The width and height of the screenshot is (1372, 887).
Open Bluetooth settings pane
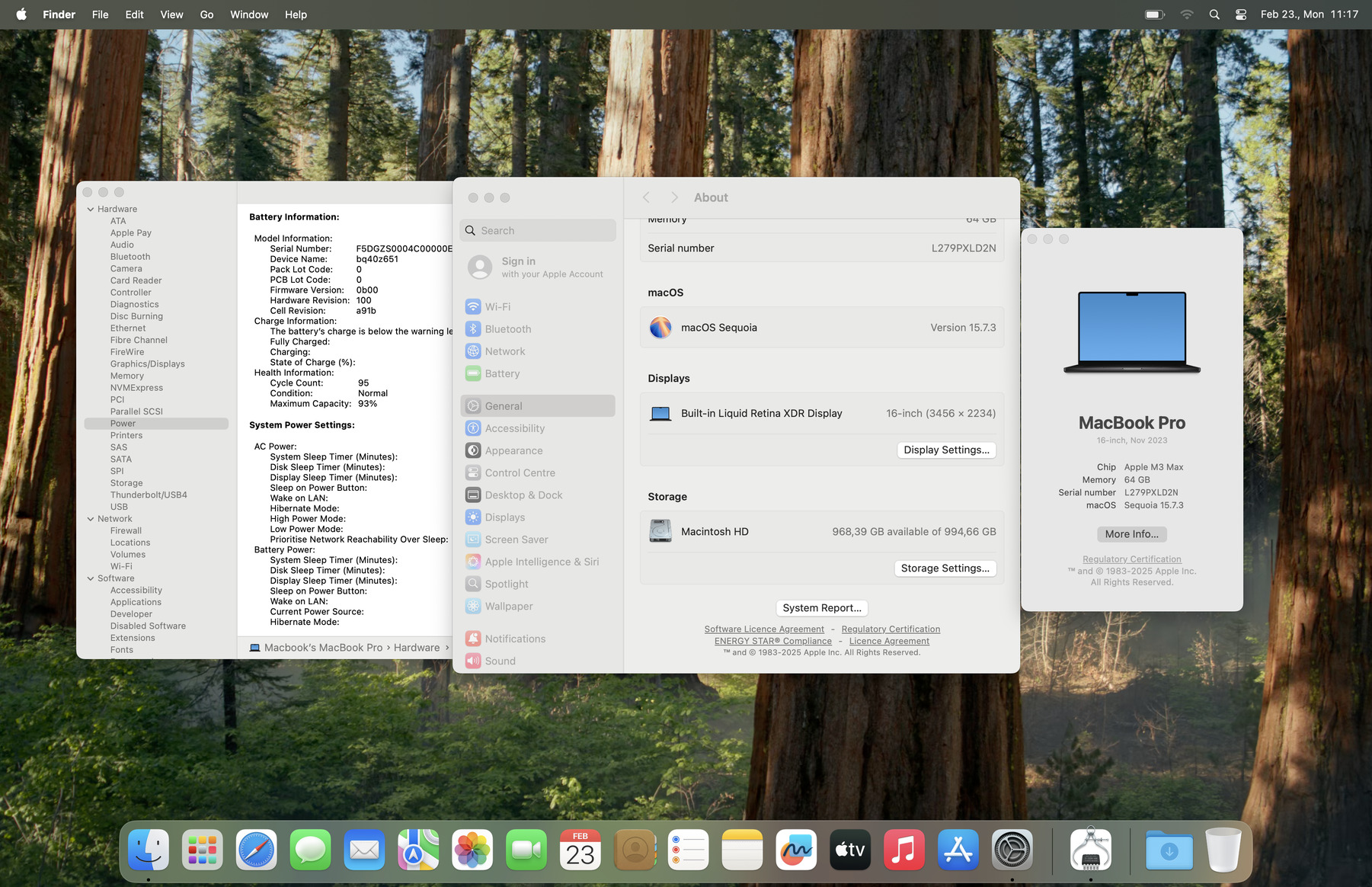coord(507,329)
